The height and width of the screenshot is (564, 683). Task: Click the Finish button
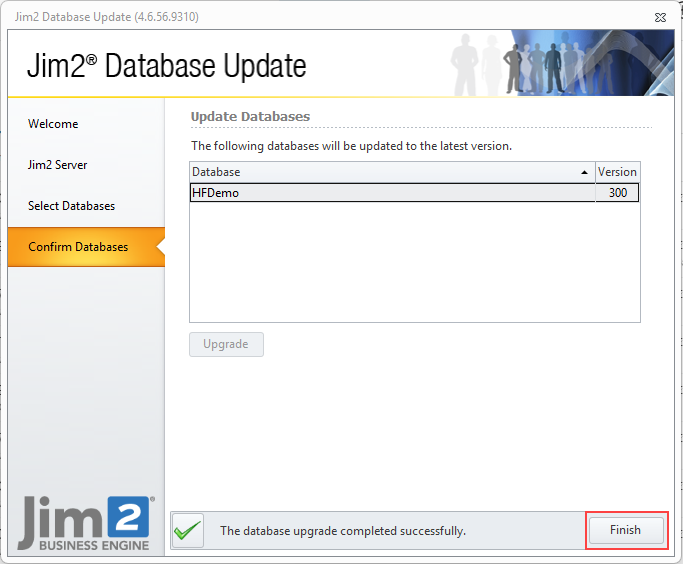[x=626, y=530]
